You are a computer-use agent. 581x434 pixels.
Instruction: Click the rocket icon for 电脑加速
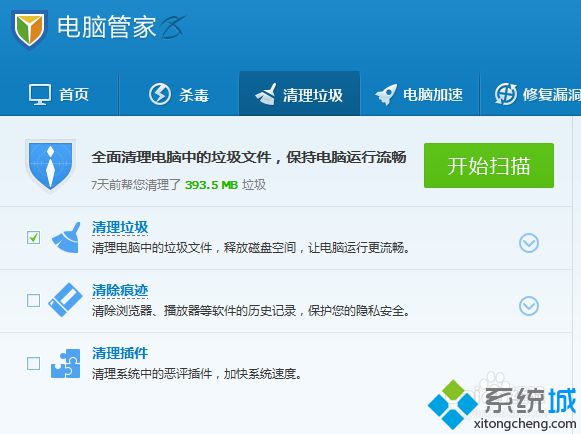(386, 95)
